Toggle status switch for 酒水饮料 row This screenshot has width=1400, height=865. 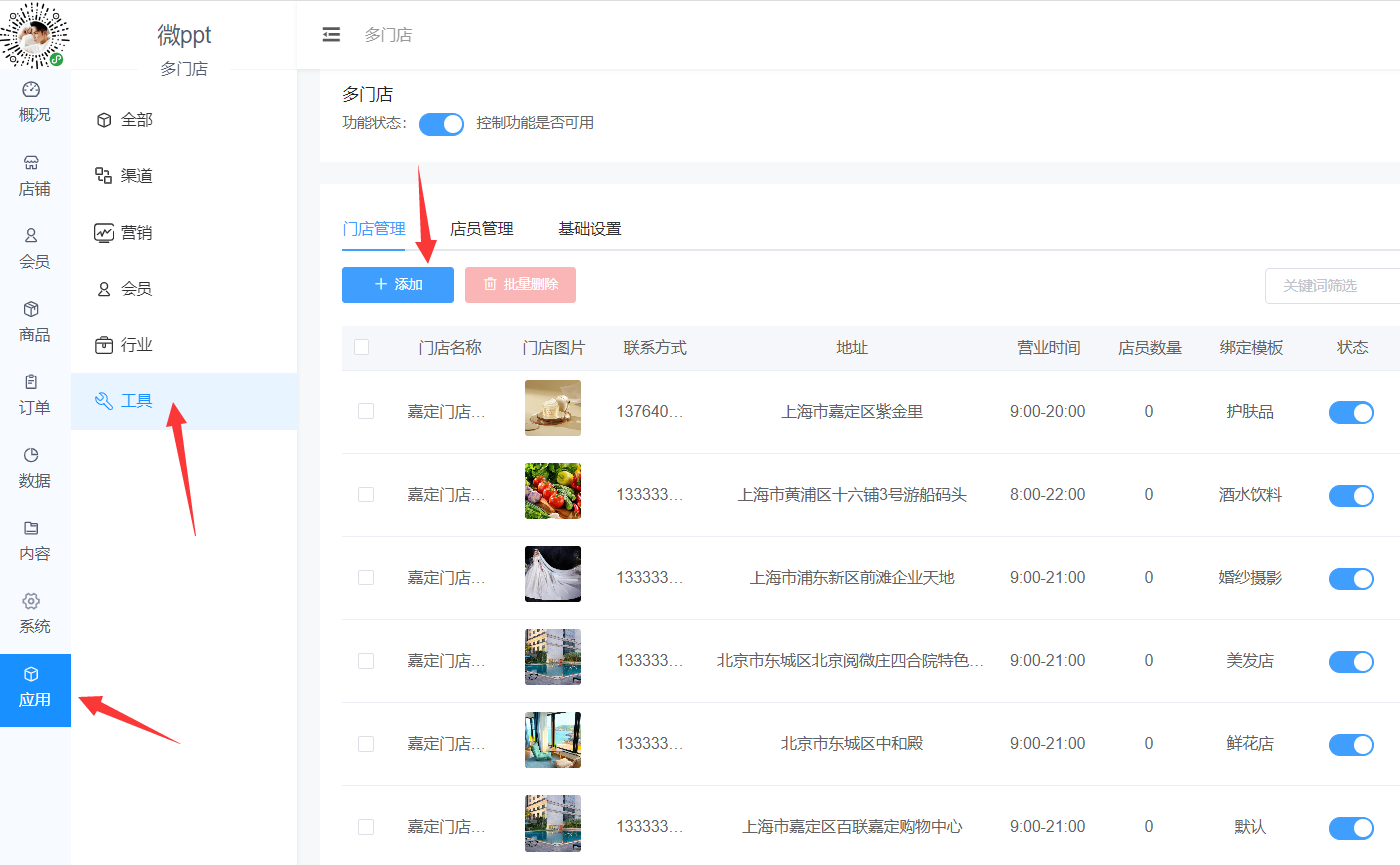tap(1351, 495)
